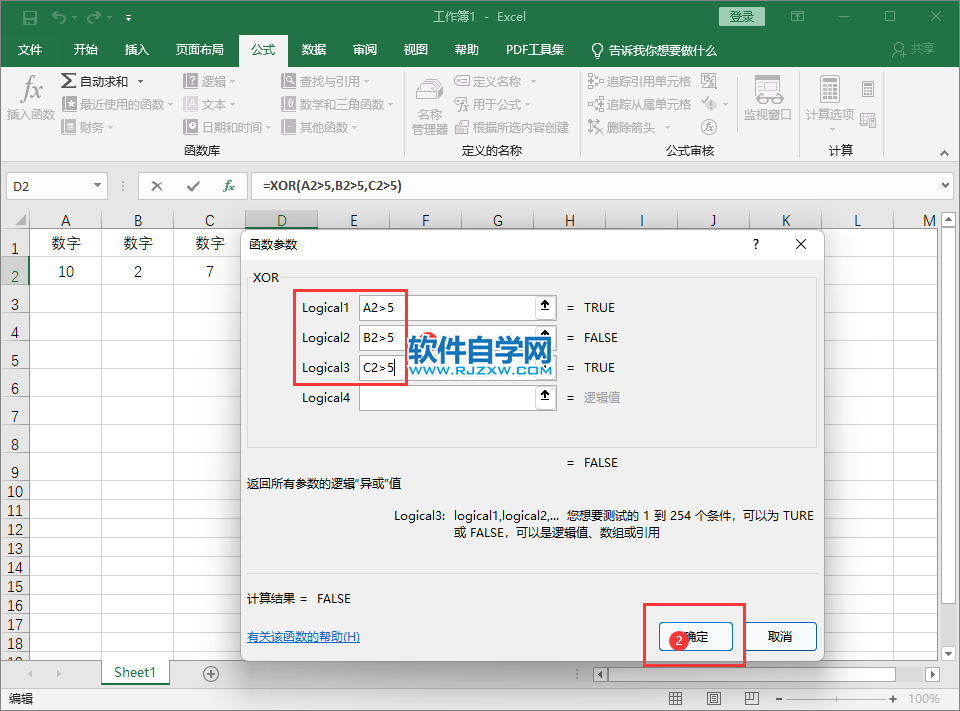The width and height of the screenshot is (960, 711).
Task: Expand the formula bar
Action: coord(945,185)
